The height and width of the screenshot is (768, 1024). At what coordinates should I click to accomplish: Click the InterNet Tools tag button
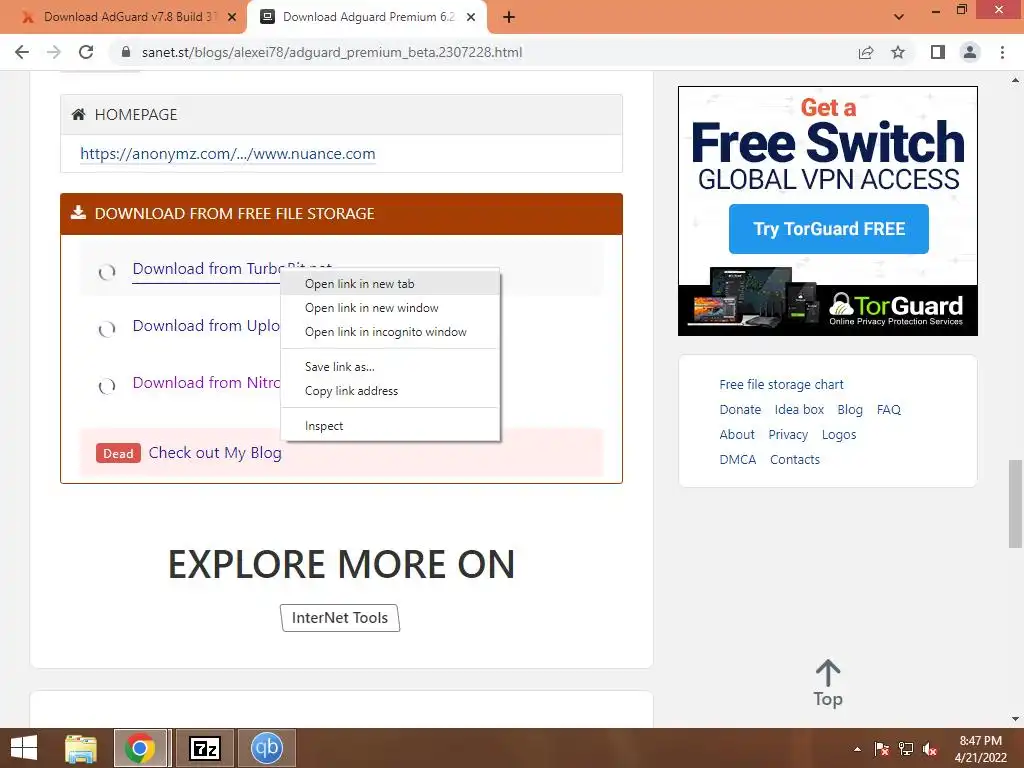pos(340,618)
